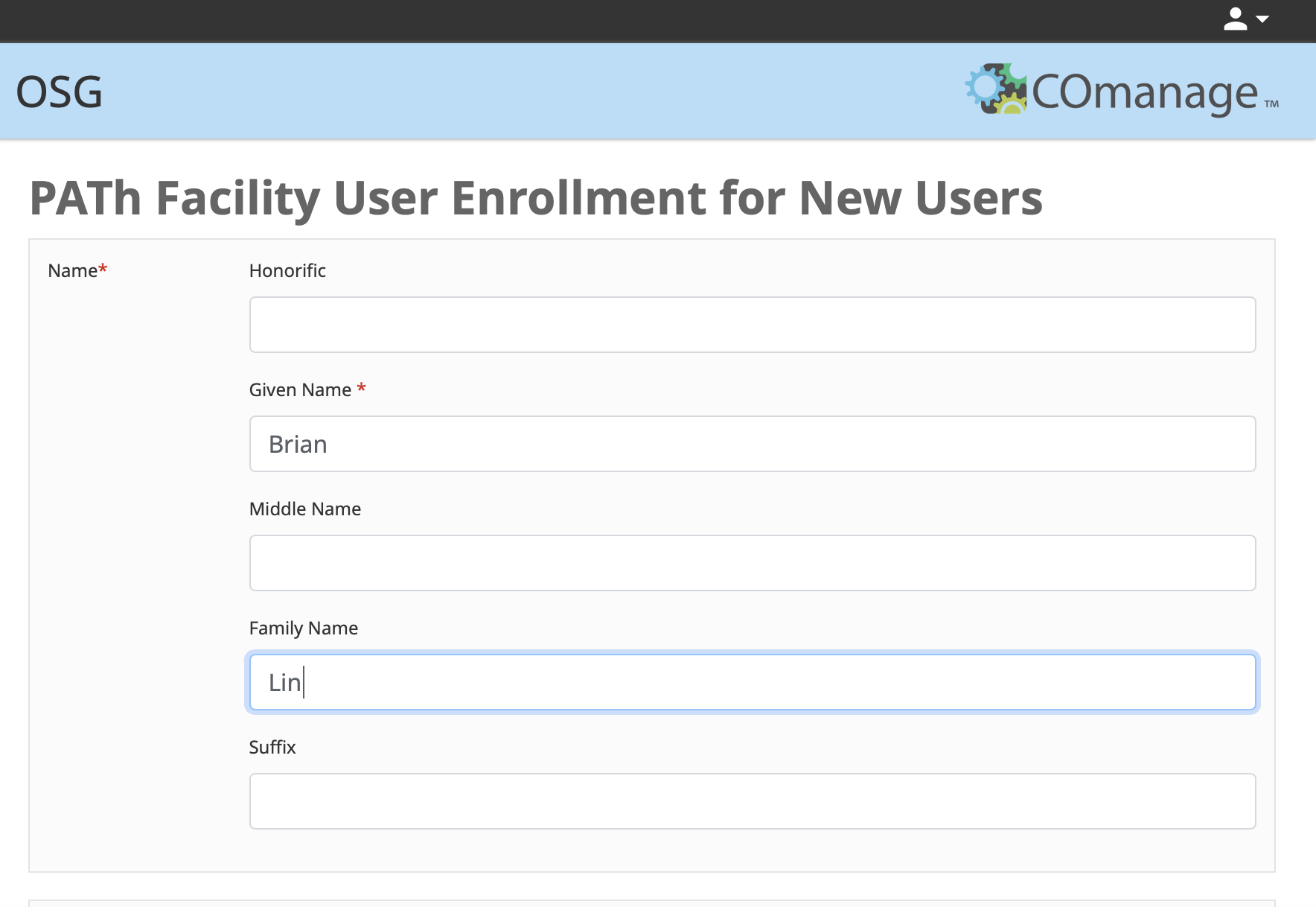Focus the empty Middle Name field
The image size is (1316, 907).
pos(752,563)
